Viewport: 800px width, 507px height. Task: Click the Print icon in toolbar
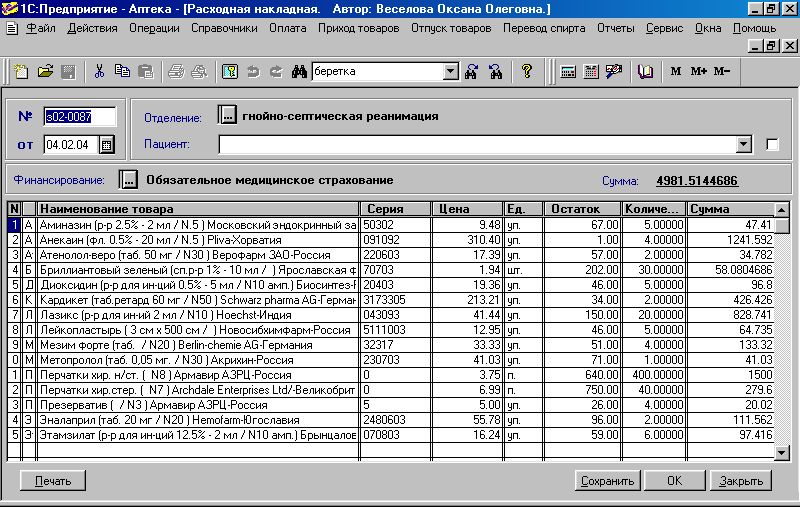tap(176, 71)
